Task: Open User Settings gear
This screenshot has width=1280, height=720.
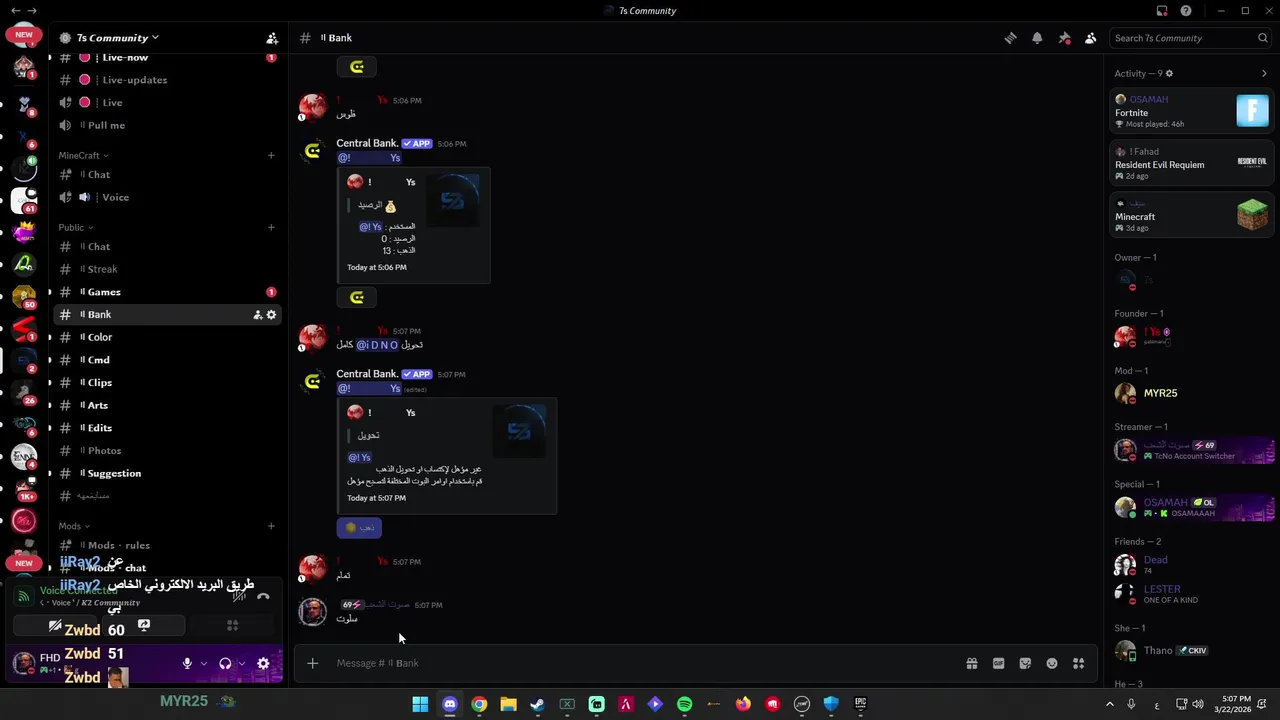Action: click(x=263, y=663)
